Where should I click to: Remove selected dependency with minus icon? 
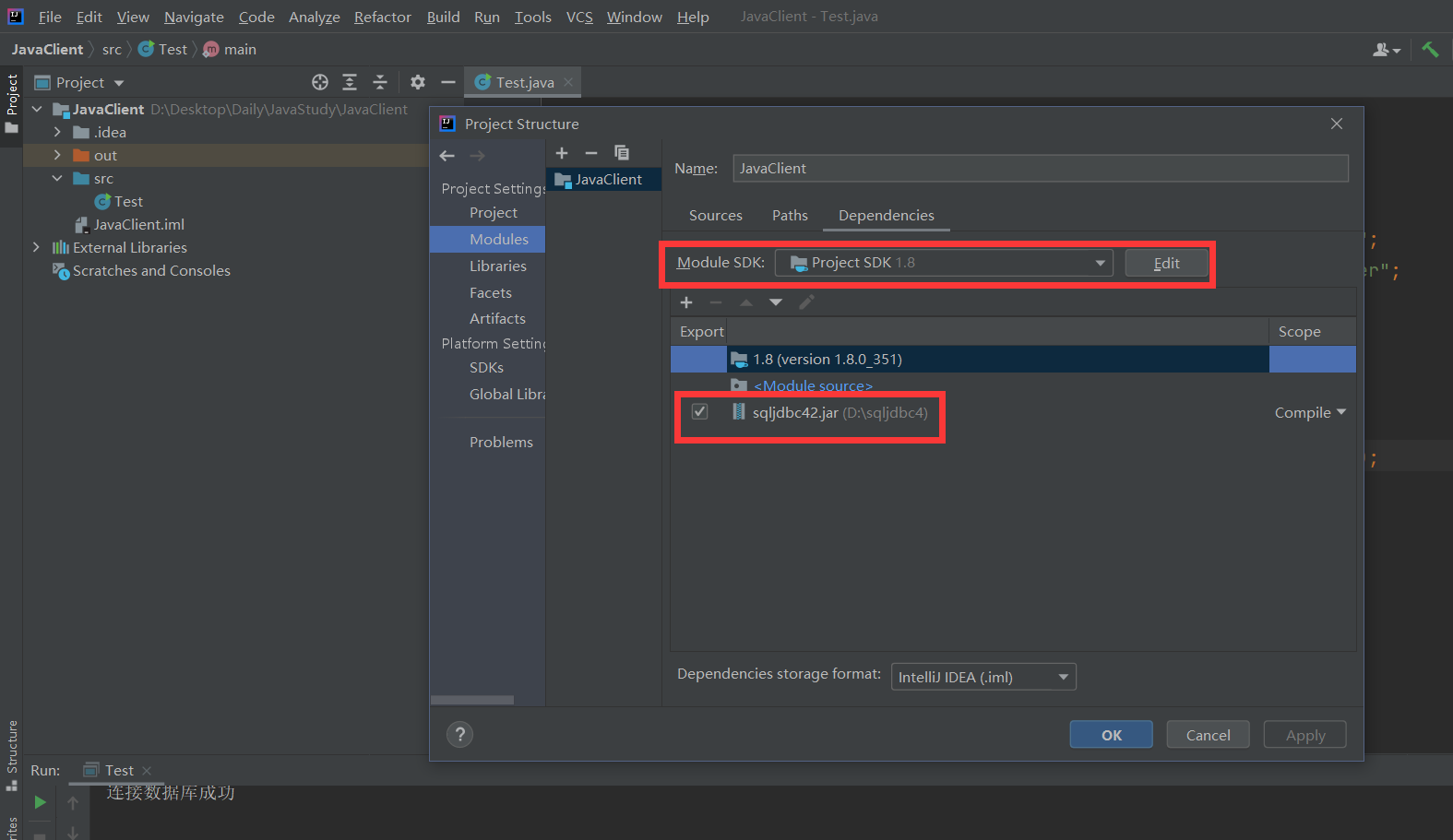[x=716, y=302]
